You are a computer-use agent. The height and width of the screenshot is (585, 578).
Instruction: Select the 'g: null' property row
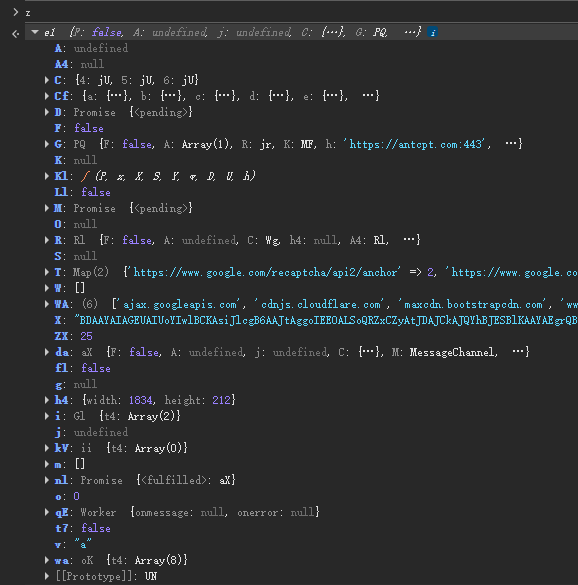click(76, 384)
